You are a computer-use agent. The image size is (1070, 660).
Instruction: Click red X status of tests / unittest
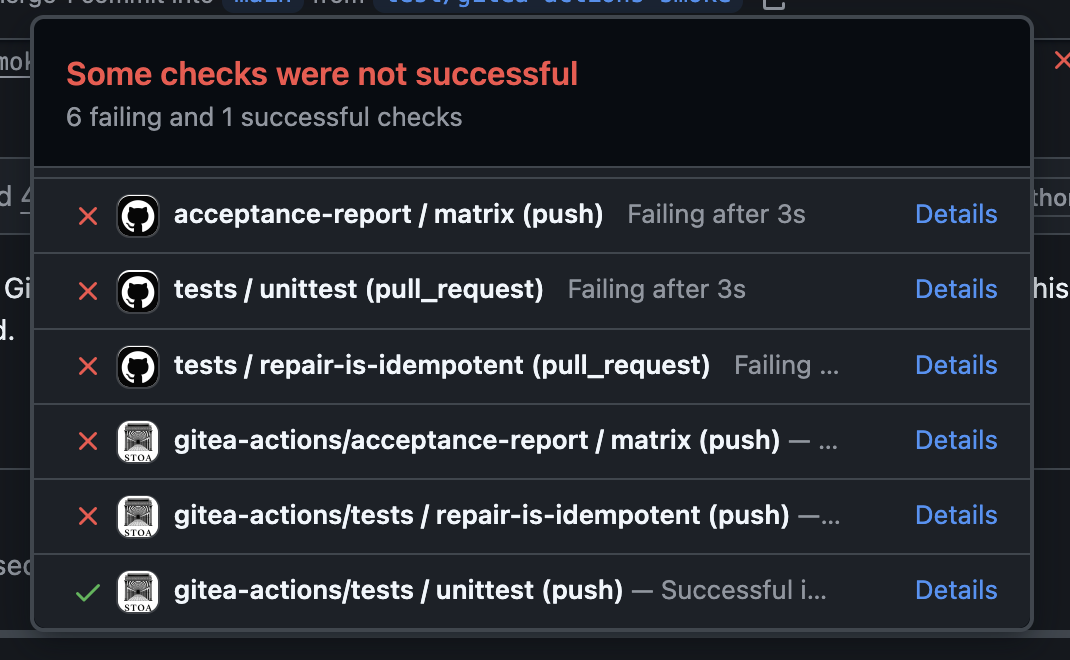[x=88, y=291]
